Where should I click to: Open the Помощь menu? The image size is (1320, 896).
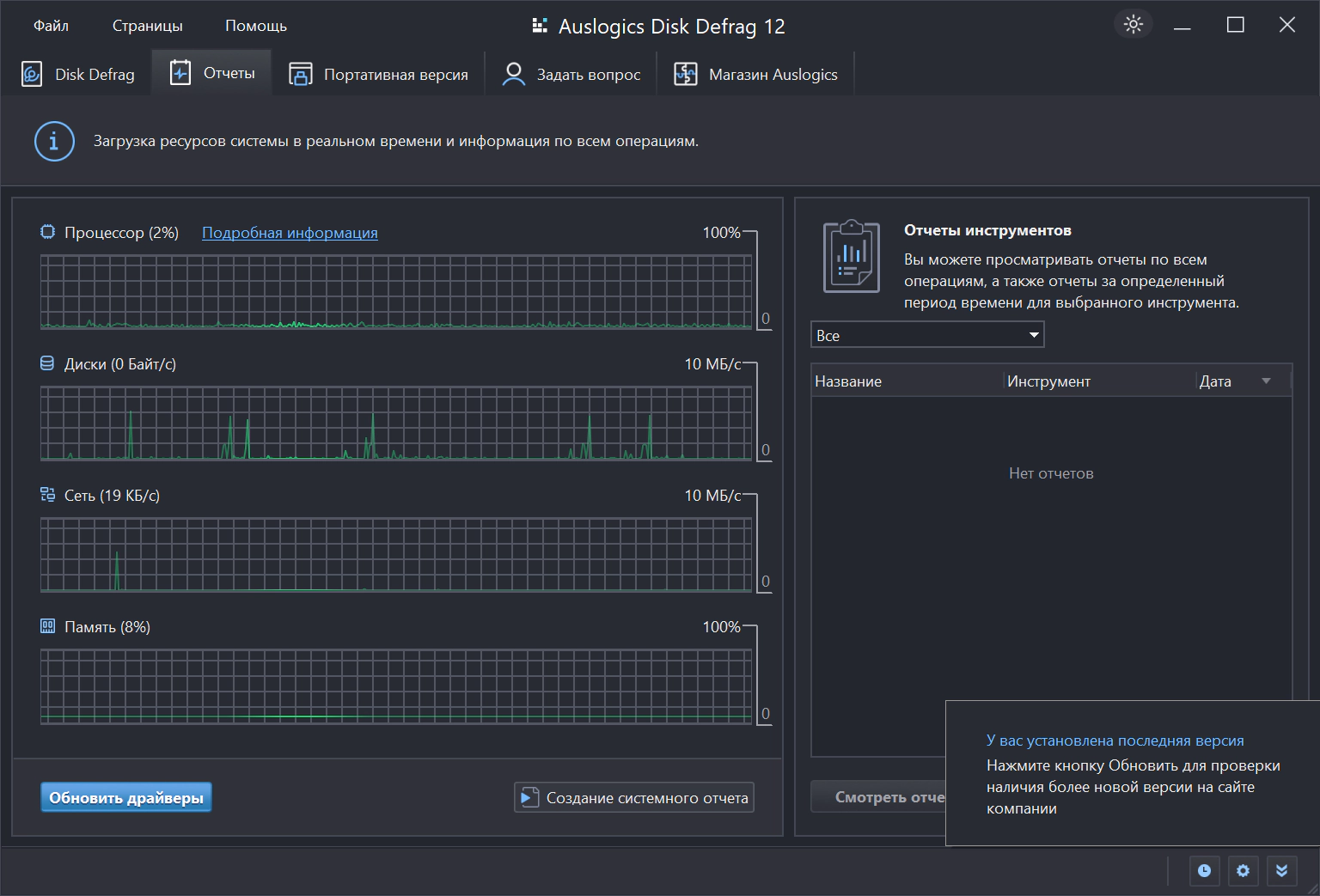[256, 26]
